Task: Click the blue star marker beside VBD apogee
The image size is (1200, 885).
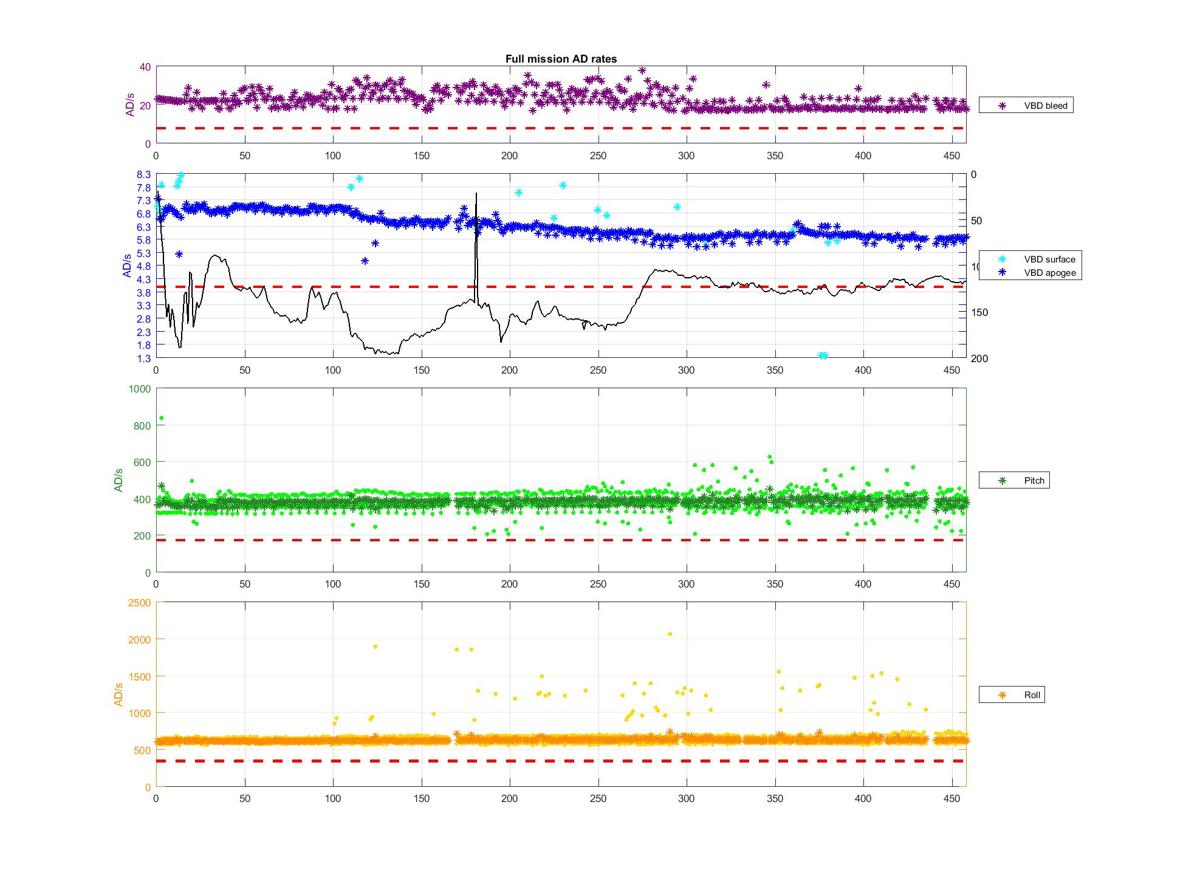Action: coord(1002,272)
